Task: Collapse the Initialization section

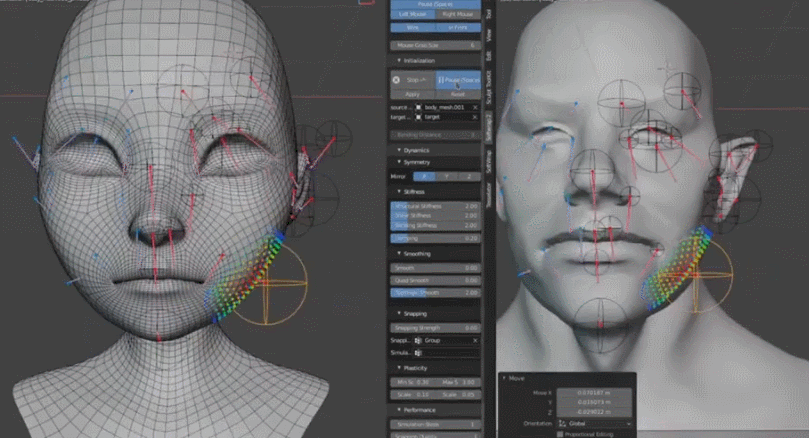Action: (x=399, y=61)
